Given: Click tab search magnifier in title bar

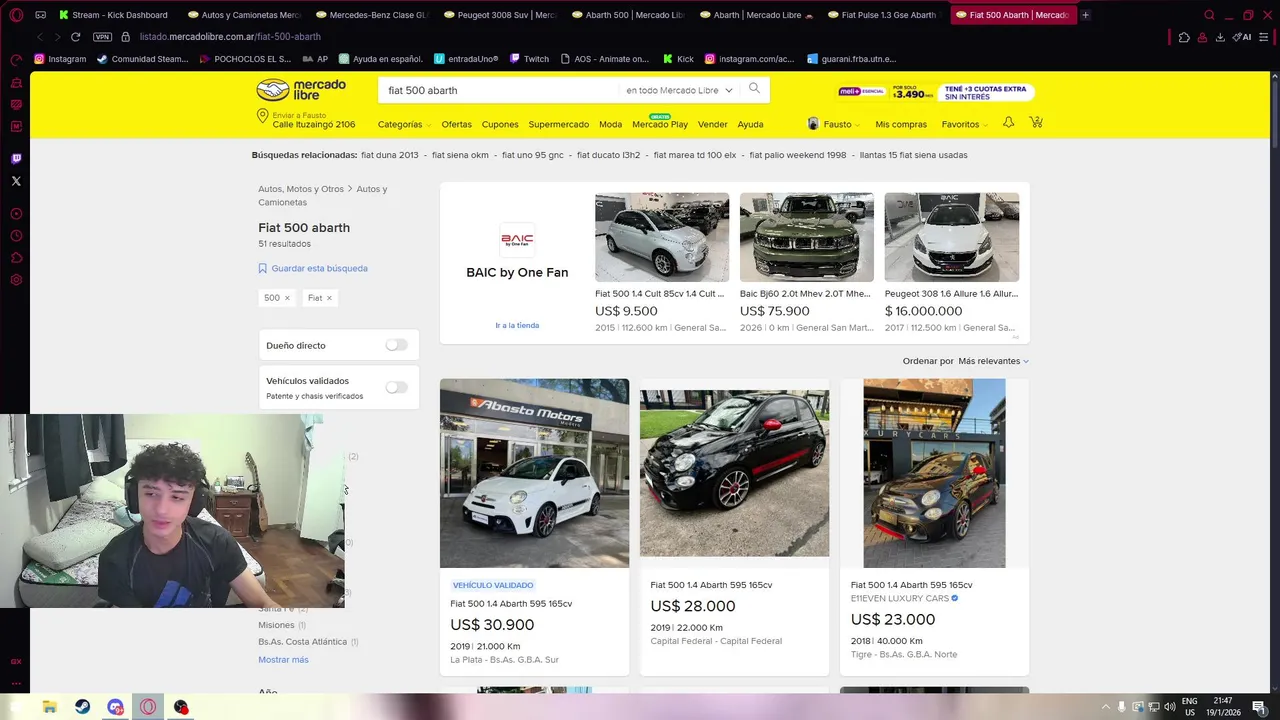Looking at the screenshot, I should (1210, 15).
